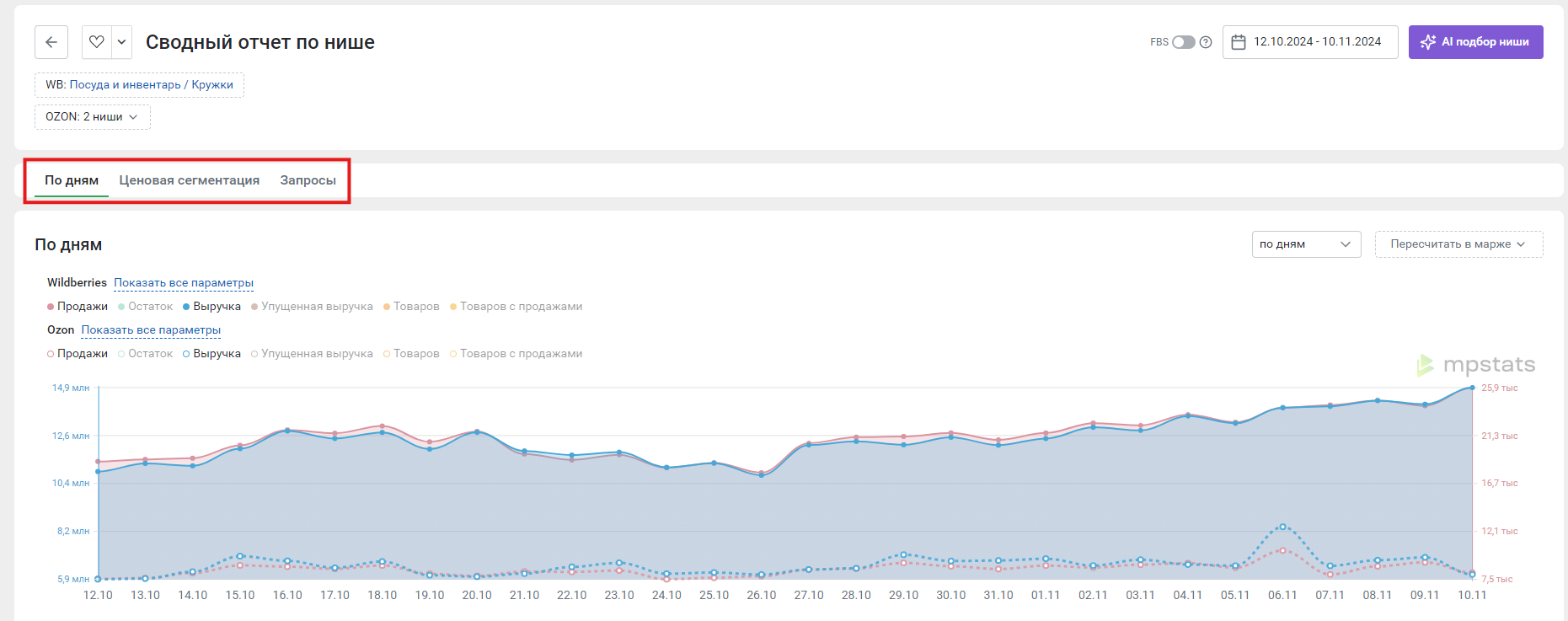Toggle Ozon Остаток legend series
Screen dimensions: 1568x621
[x=146, y=354]
